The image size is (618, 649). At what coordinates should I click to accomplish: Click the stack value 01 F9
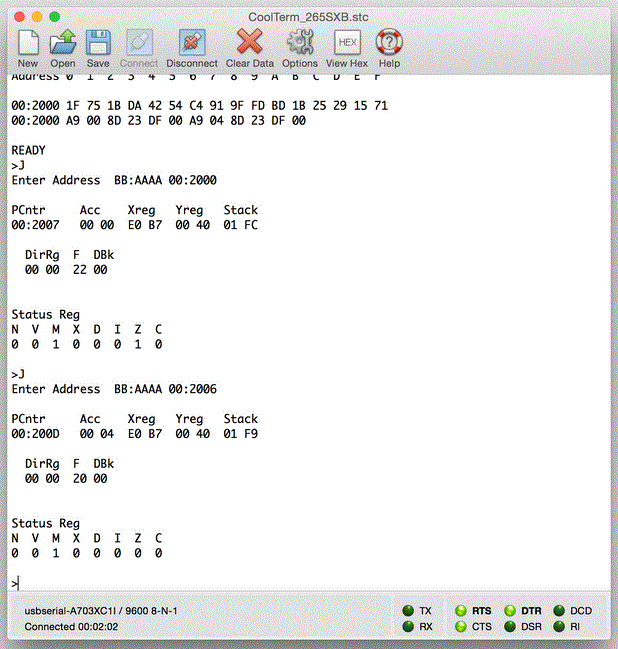coord(240,434)
